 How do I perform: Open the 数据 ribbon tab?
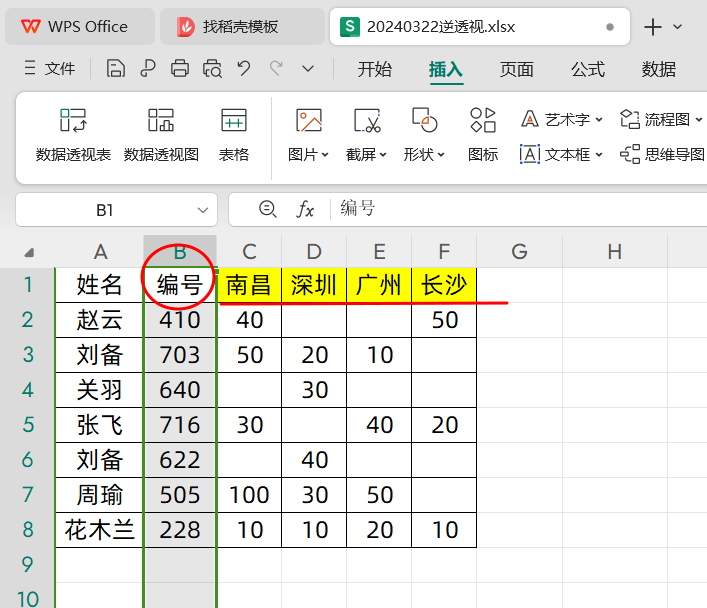click(x=659, y=69)
